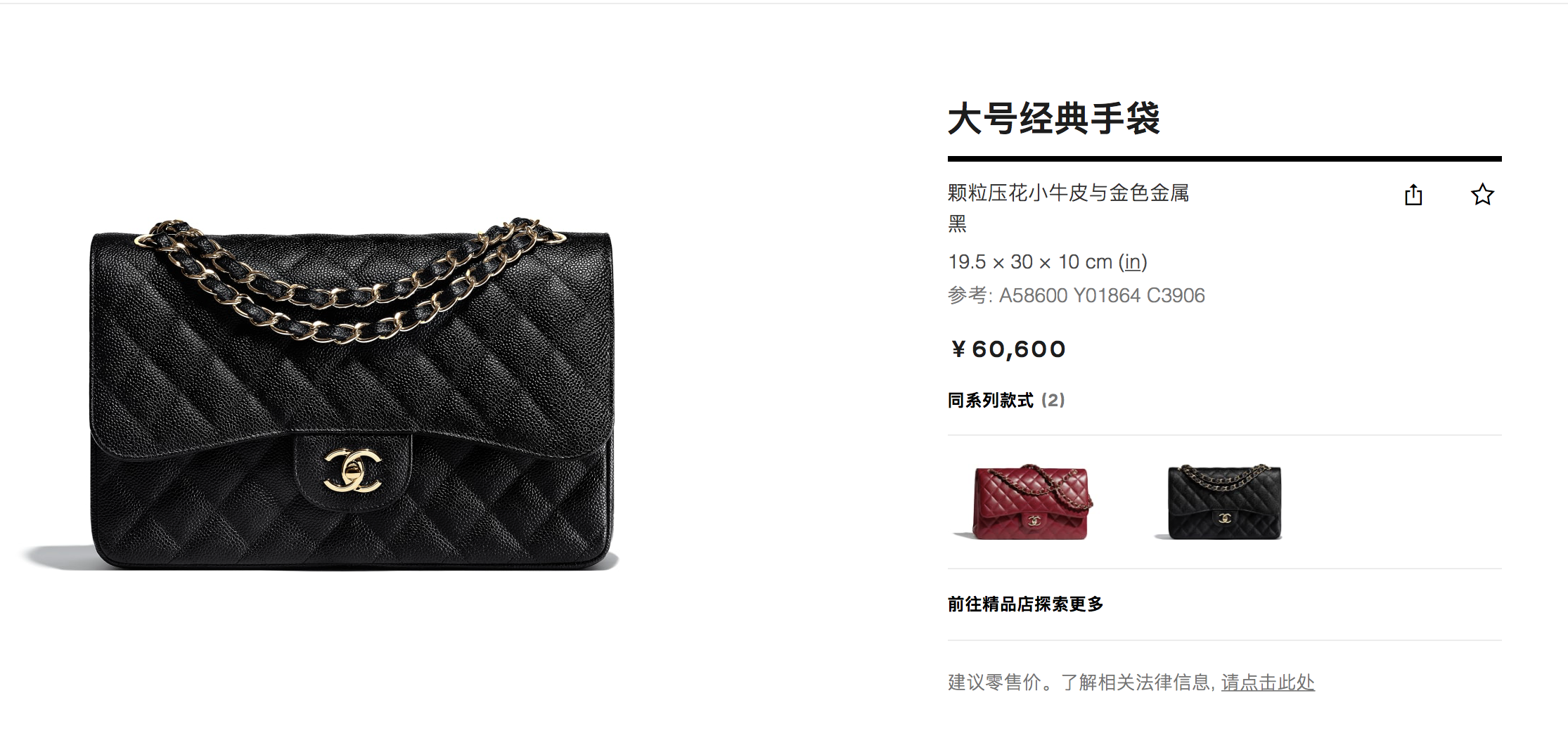1568x738 pixels.
Task: Add the bag to favorites with the star icon
Action: click(x=1482, y=195)
